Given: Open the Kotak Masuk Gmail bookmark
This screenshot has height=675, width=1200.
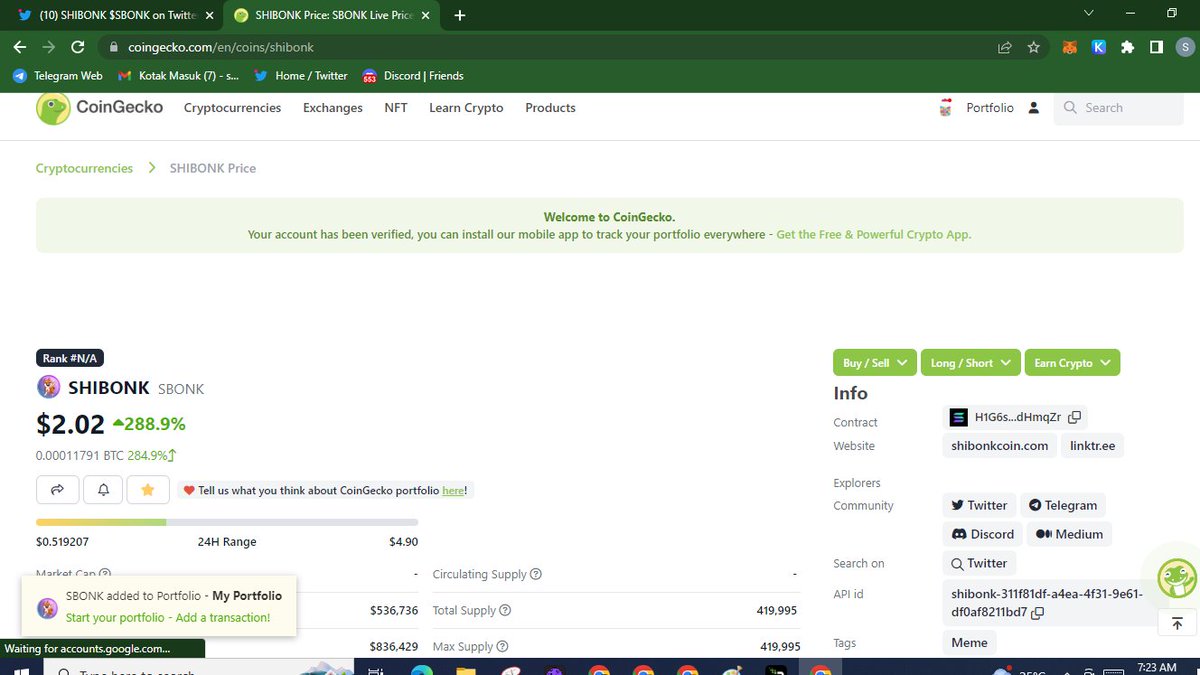Looking at the screenshot, I should click(178, 76).
